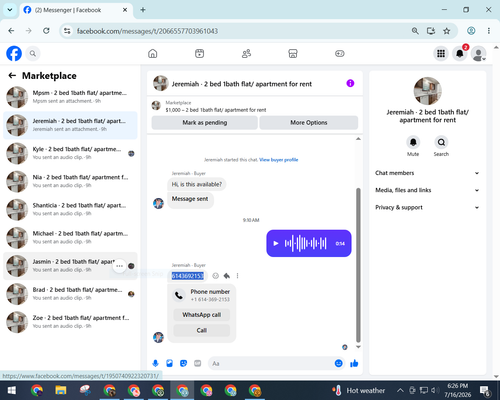Open the Marketplace storefront icon
Screen dimensions: 500x400
pyautogui.click(x=293, y=53)
